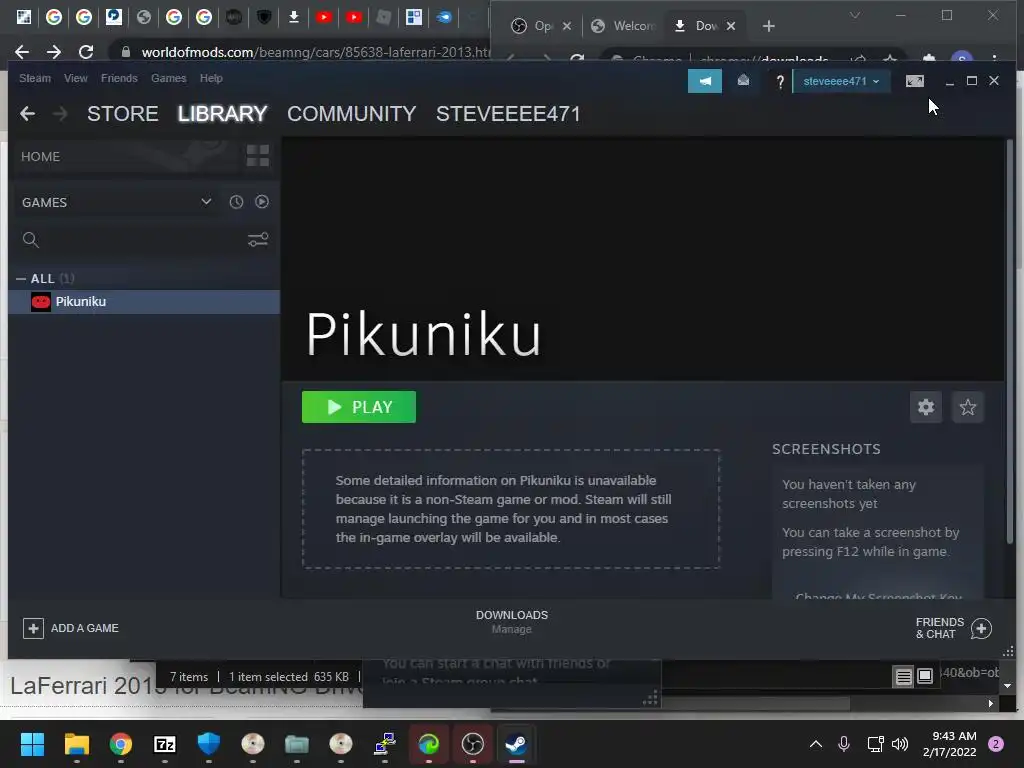Image resolution: width=1024 pixels, height=768 pixels.
Task: Switch to collections grid view icon
Action: click(258, 156)
